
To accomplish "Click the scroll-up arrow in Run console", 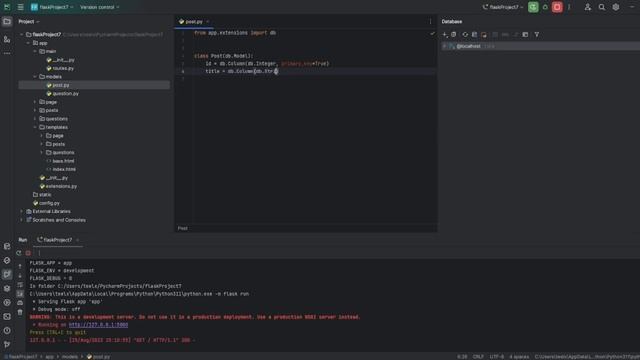I will pyautogui.click(x=20, y=266).
